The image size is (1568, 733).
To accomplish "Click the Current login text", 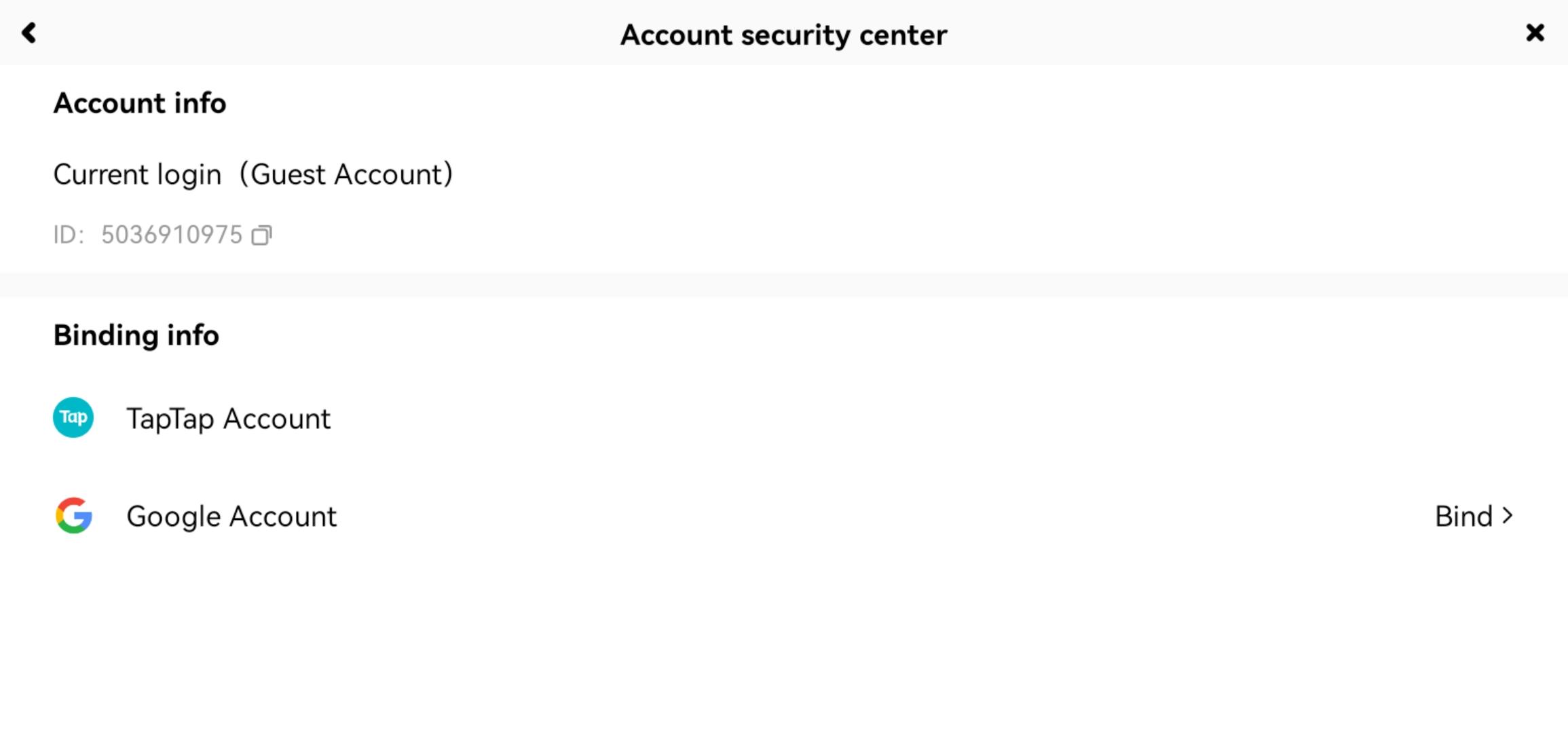I will (137, 174).
